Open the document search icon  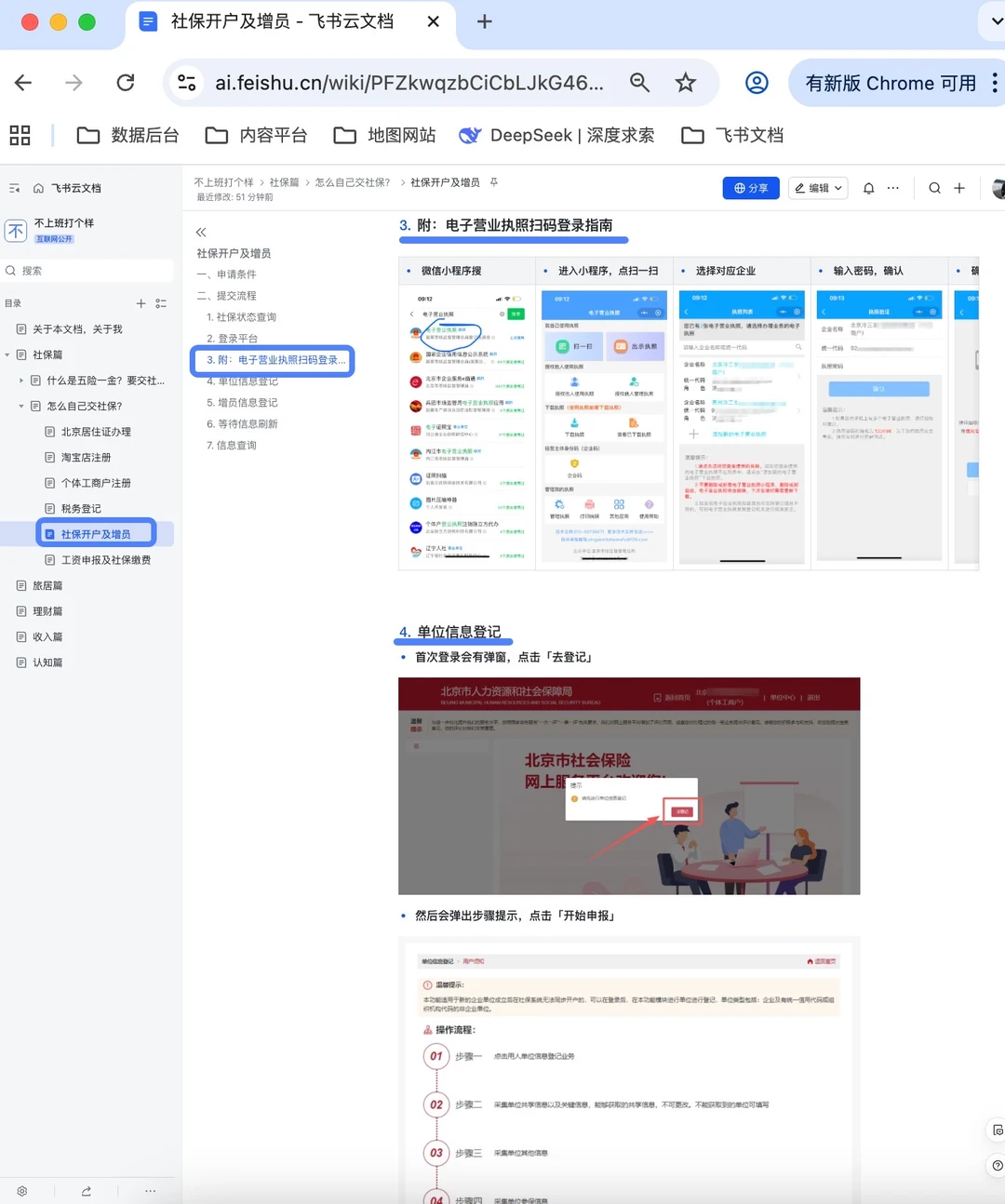coord(934,188)
